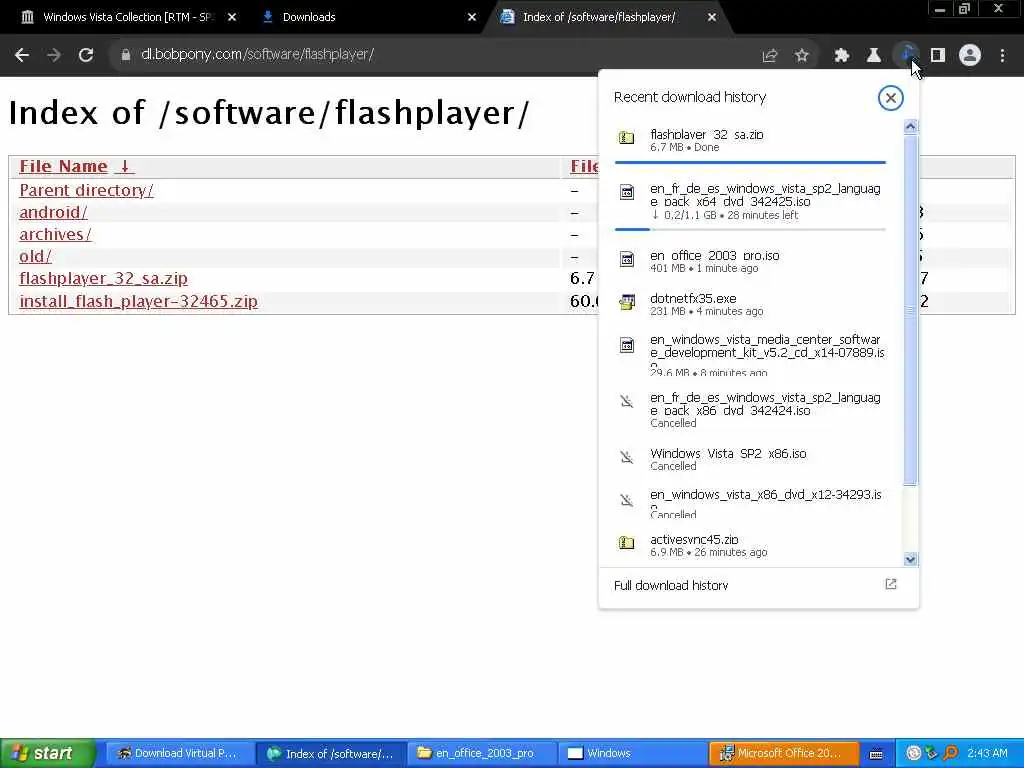Go back using the browser back arrow
The image size is (1024, 768).
(22, 55)
